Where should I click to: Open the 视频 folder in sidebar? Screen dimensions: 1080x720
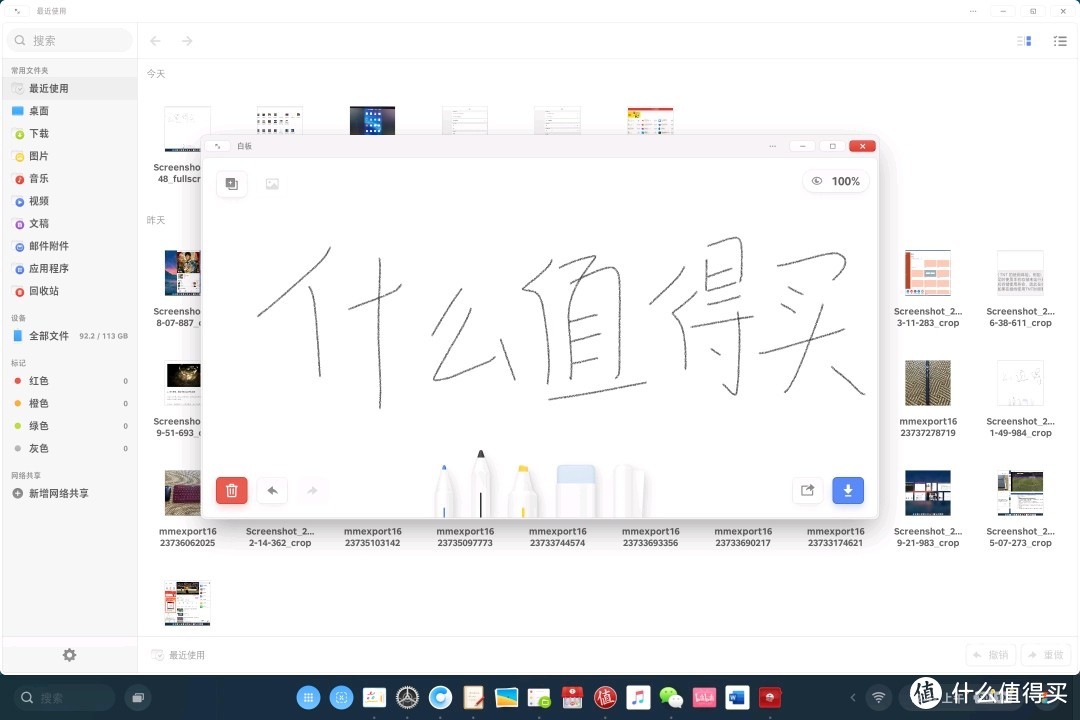(x=70, y=201)
